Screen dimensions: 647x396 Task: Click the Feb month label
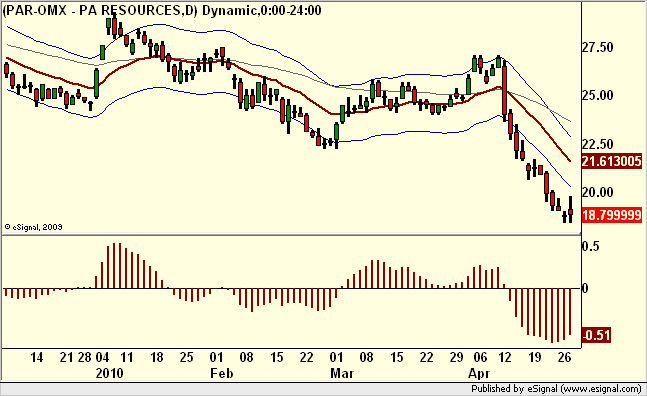click(222, 373)
